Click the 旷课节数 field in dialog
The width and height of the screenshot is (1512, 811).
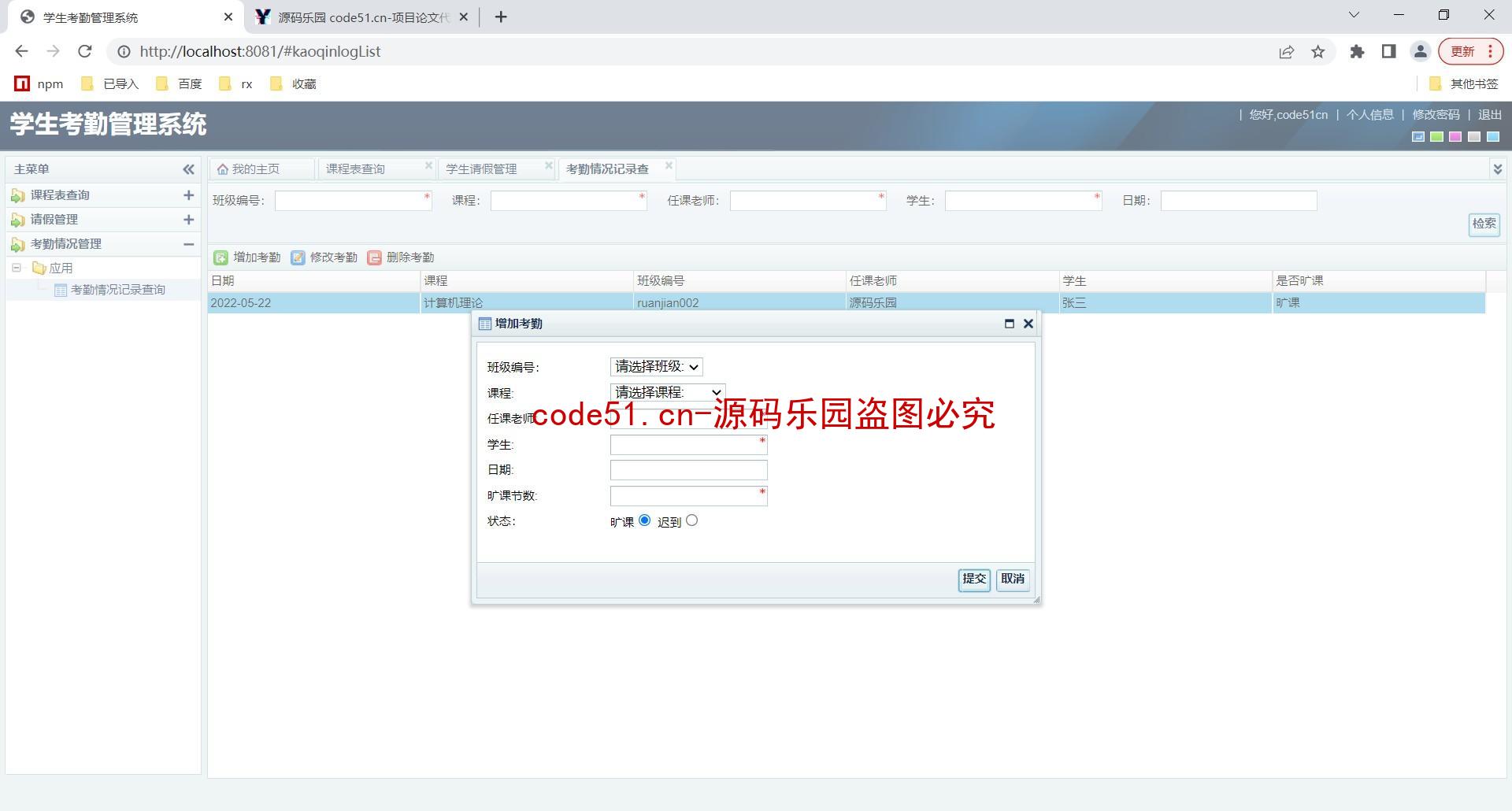(x=689, y=496)
